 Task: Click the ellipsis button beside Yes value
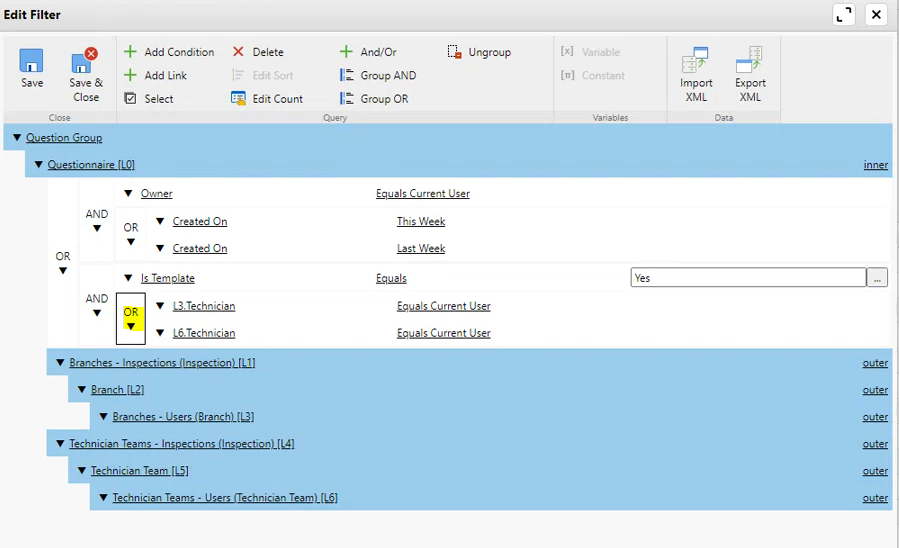[x=877, y=278]
